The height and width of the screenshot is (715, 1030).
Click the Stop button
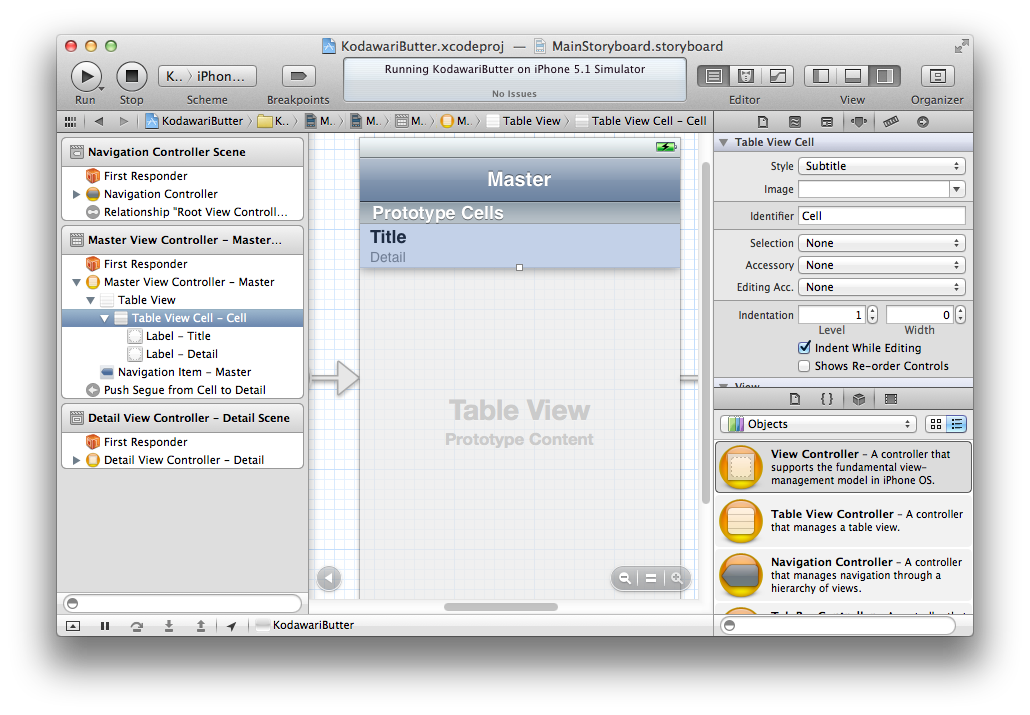pos(131,76)
